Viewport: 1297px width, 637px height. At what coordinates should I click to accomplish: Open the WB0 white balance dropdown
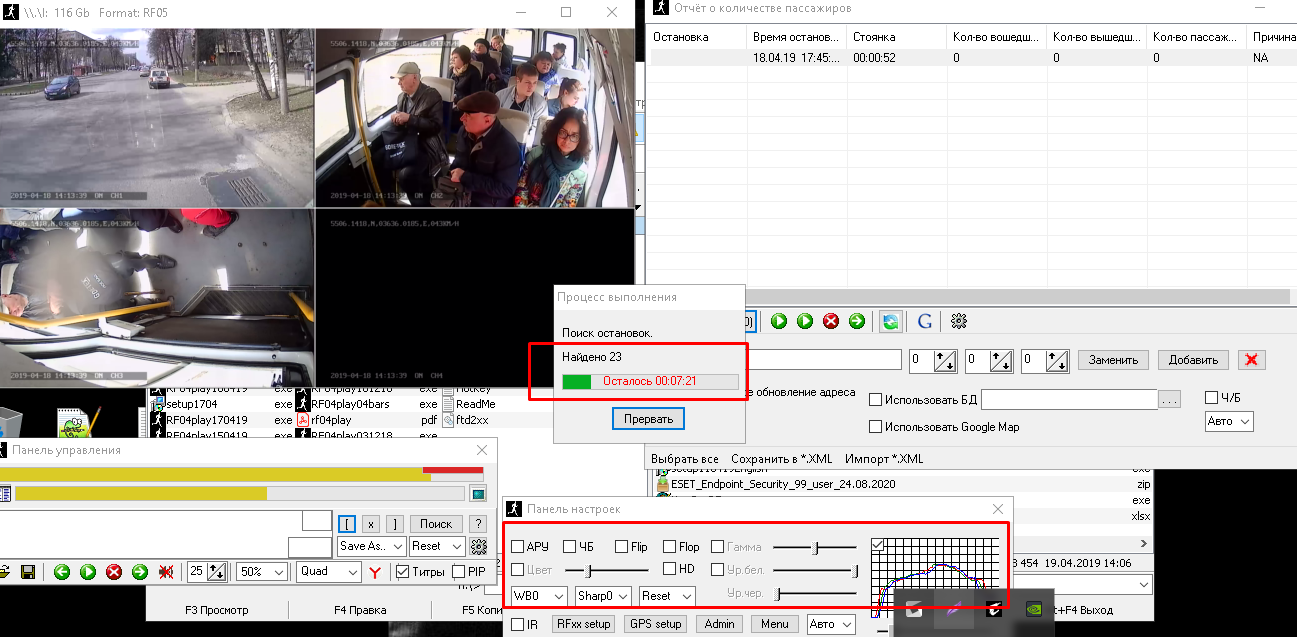pos(538,596)
